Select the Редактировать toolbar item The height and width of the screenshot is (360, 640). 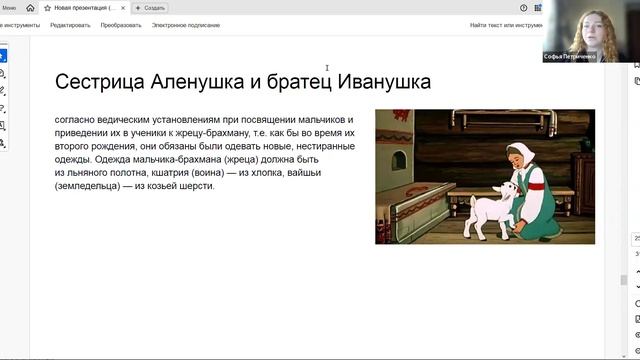[x=70, y=25]
